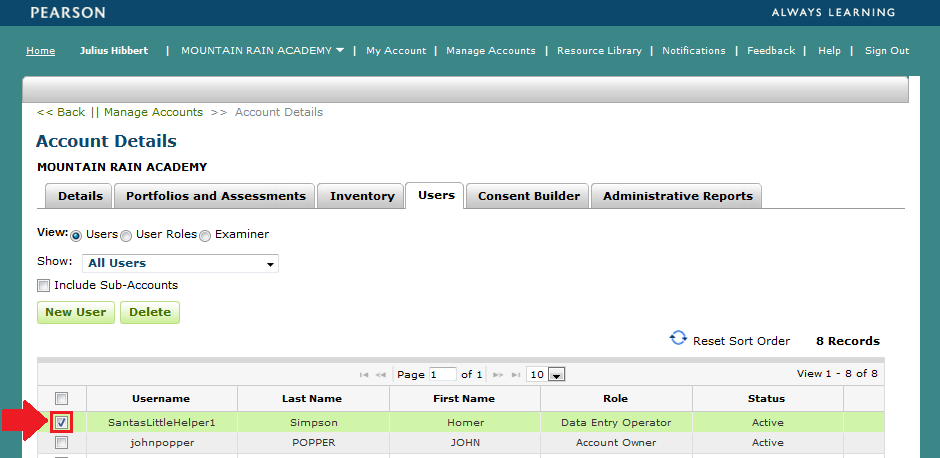The image size is (940, 458).
Task: Click the Simpson last name cell
Action: coord(314,423)
